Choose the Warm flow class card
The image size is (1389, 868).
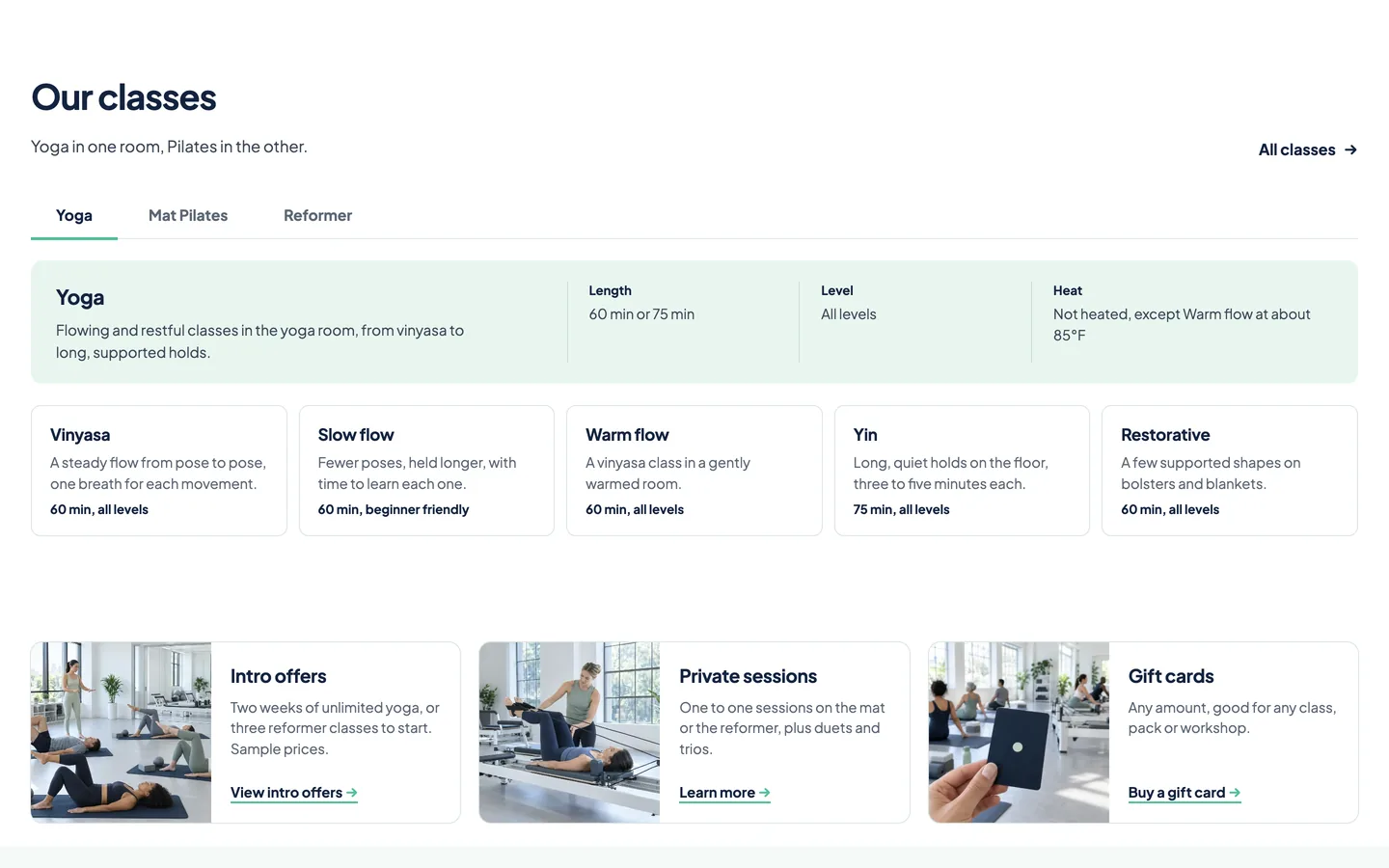pos(694,471)
